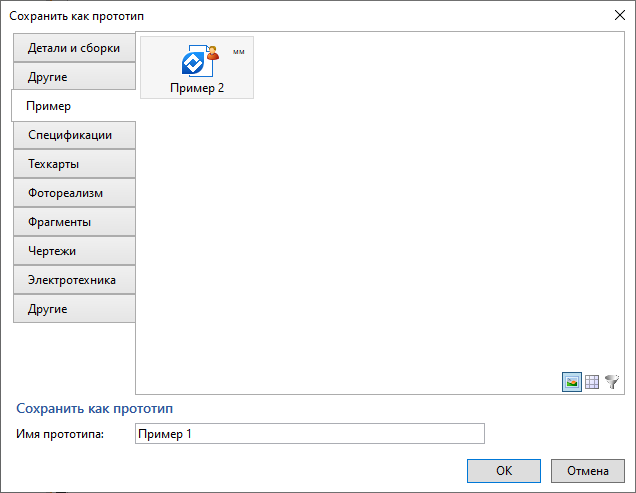Open the Фотореализм tab
This screenshot has width=636, height=493.
[x=74, y=193]
